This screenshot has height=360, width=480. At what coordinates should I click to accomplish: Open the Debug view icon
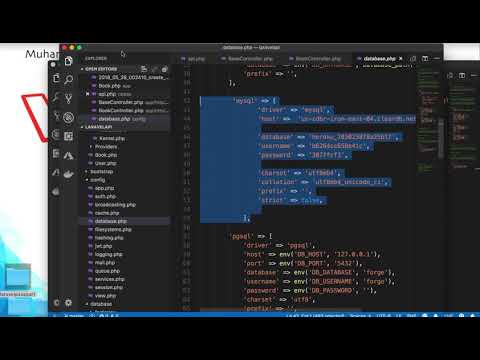[68, 117]
